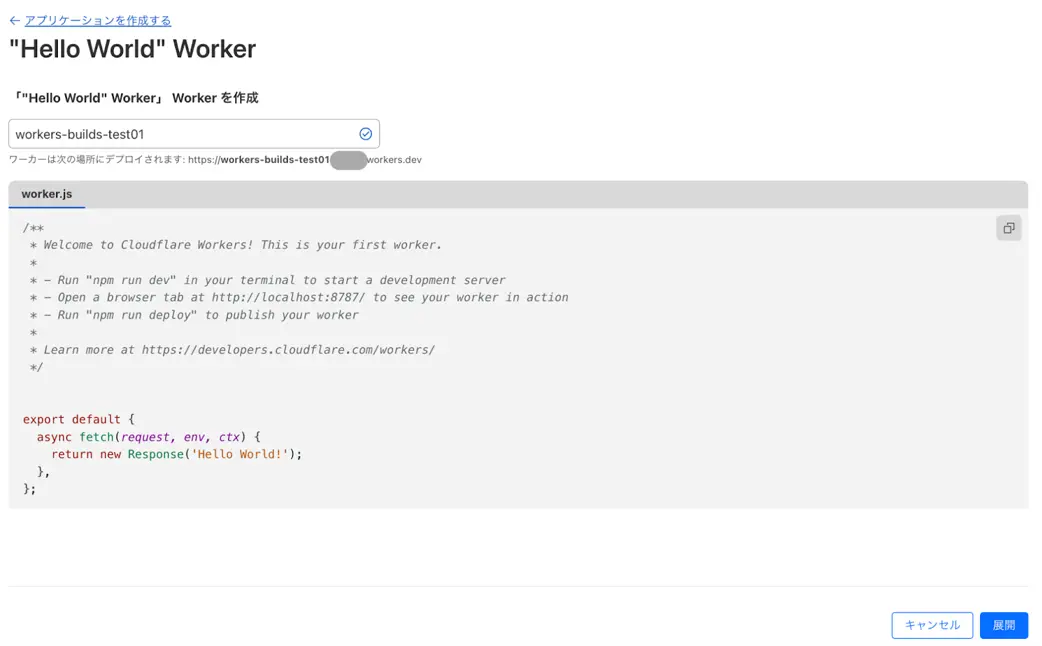Click the "Welcome to Cloudflare Workers!" comment line
1042x646 pixels.
pos(236,245)
